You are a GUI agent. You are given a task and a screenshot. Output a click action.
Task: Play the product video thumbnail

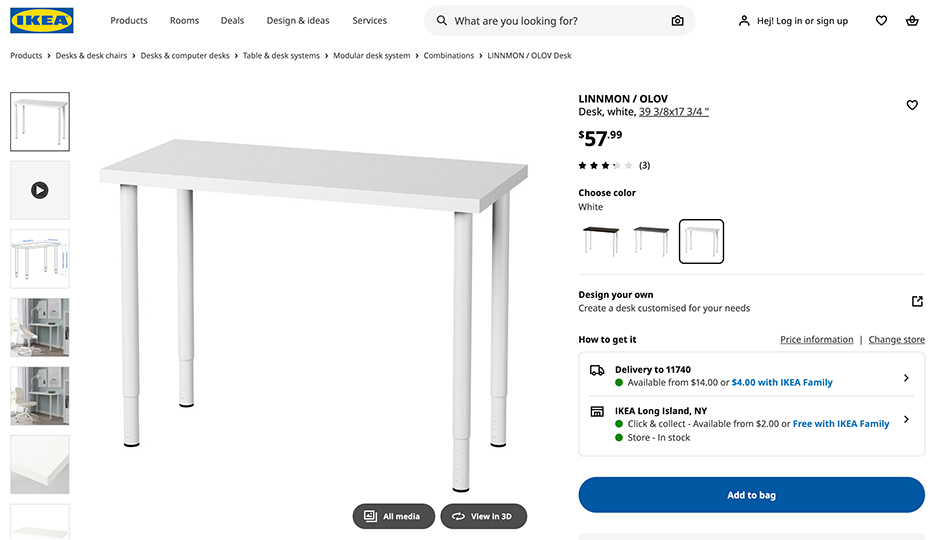click(40, 190)
